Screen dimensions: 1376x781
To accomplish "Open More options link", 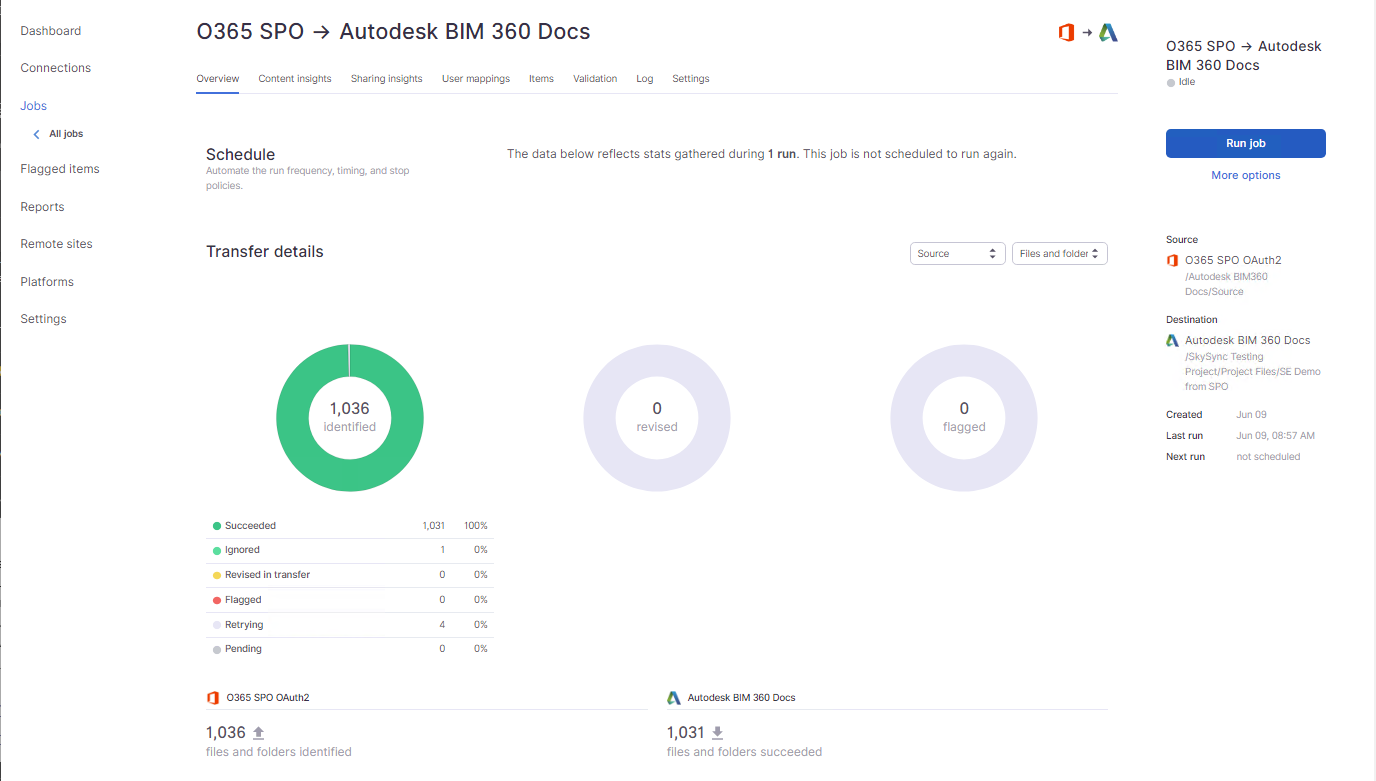I will coord(1246,176).
